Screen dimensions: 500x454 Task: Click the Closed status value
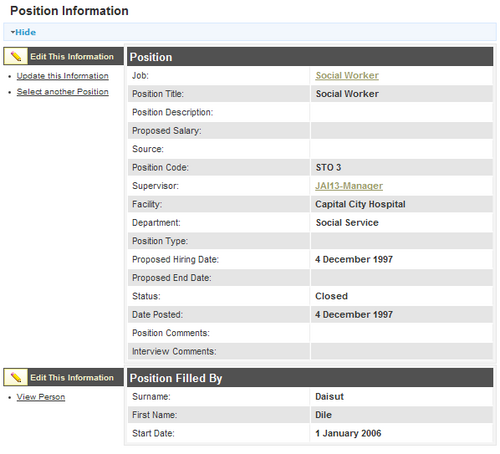pos(331,296)
